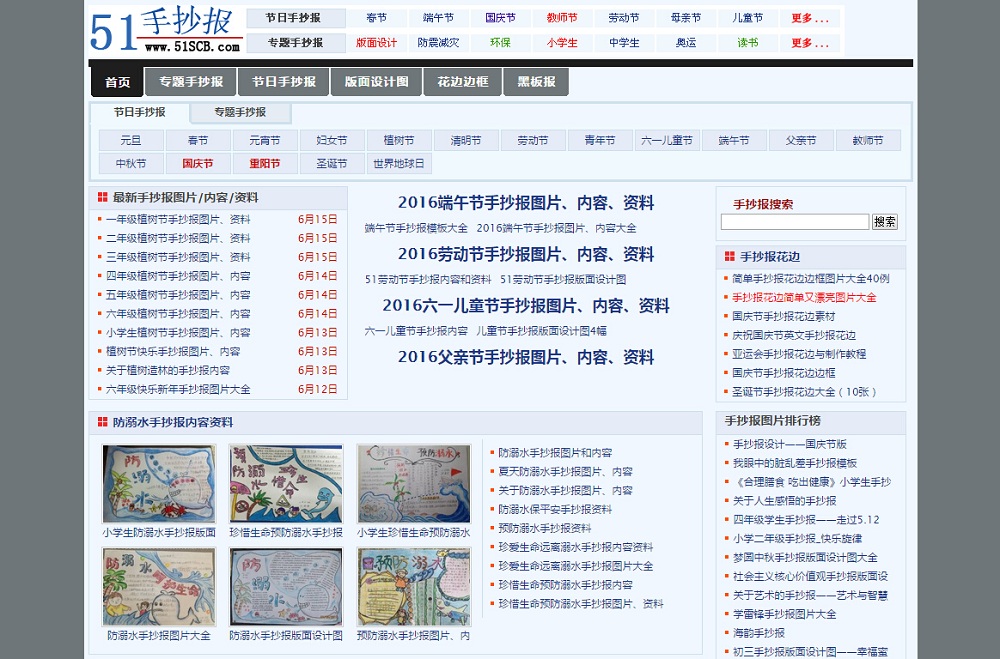Open the header 奥运 link
1000x659 pixels.
click(686, 43)
